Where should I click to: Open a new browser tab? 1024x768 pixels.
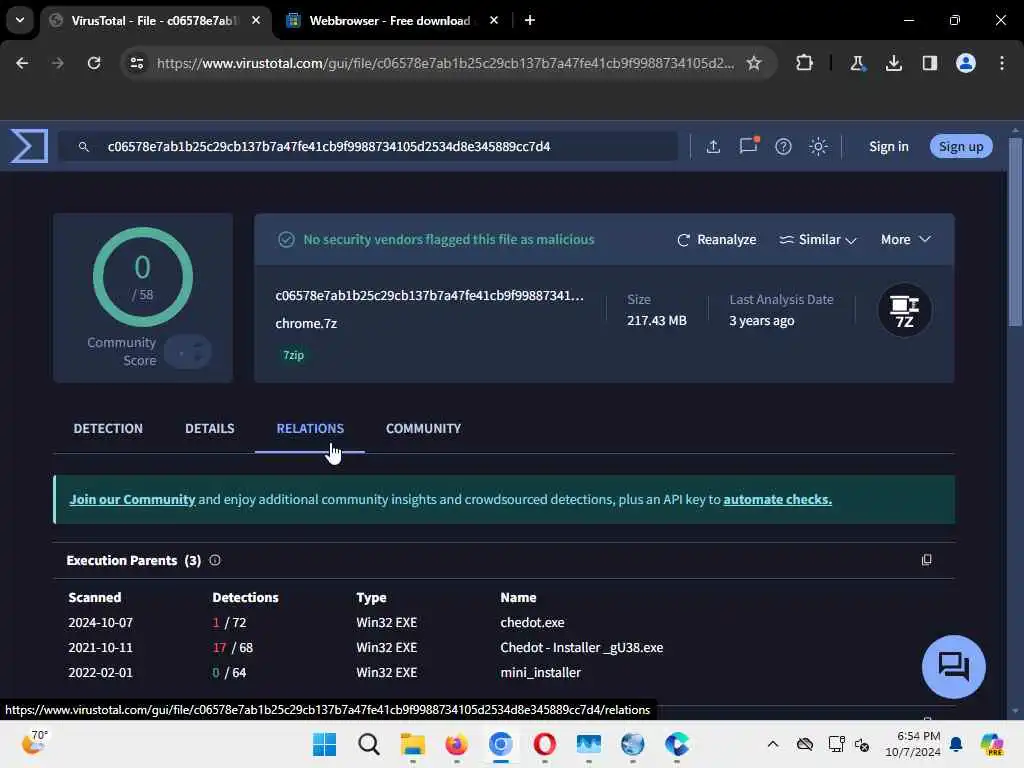[530, 20]
